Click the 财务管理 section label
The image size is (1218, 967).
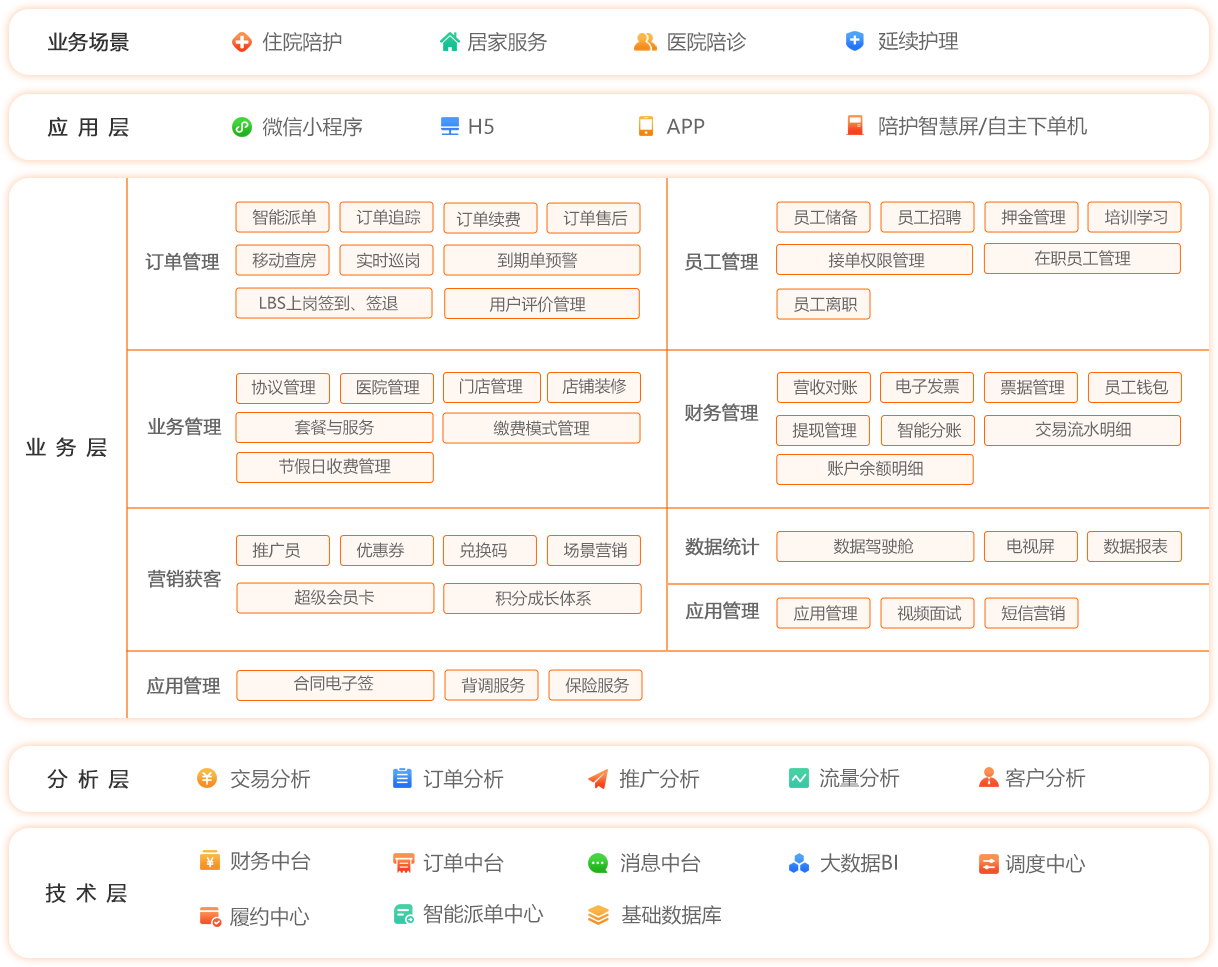(x=721, y=413)
